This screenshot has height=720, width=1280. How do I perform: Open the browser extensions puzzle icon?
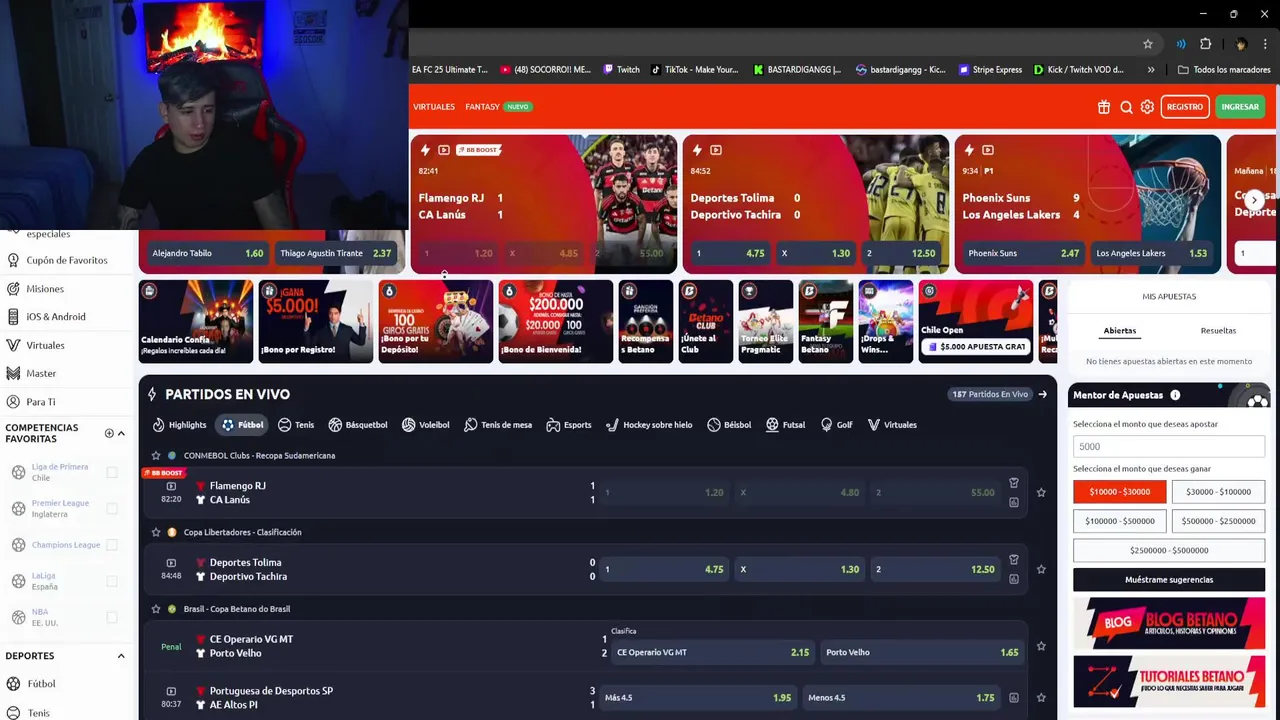coord(1205,44)
